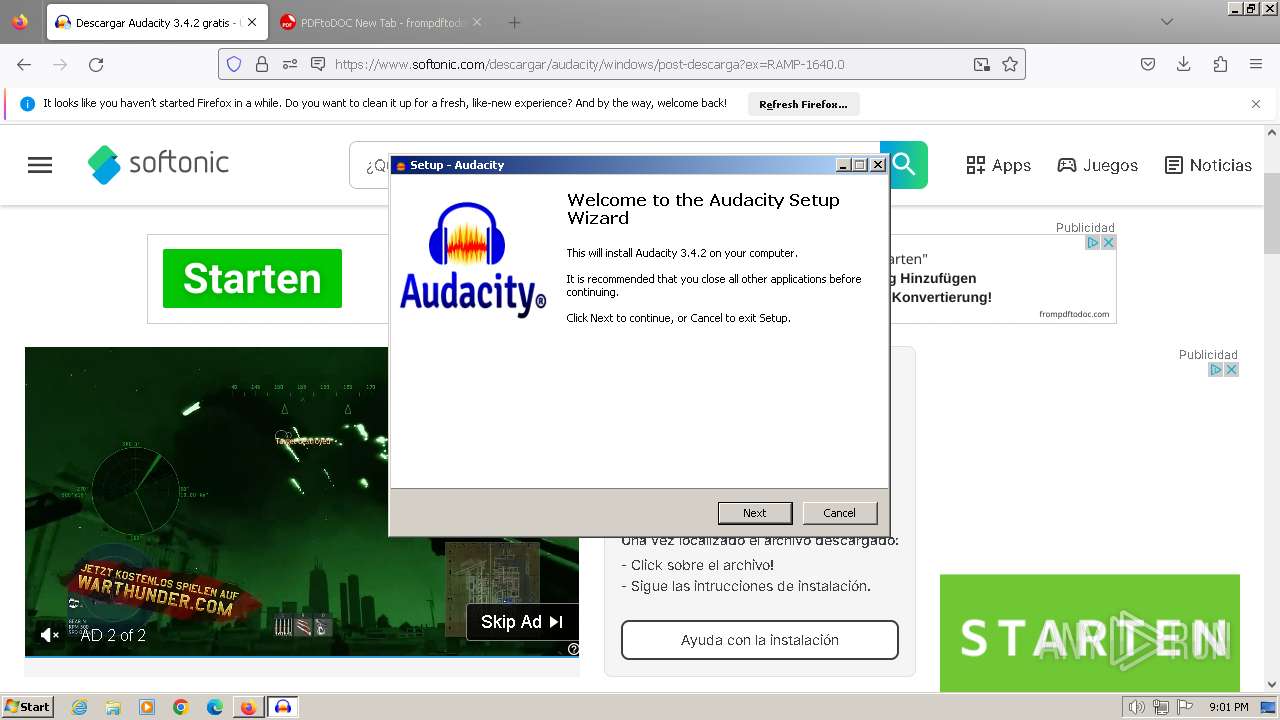Click the Audacity logo in the setup wizard
The width and height of the screenshot is (1280, 720).
click(x=473, y=260)
